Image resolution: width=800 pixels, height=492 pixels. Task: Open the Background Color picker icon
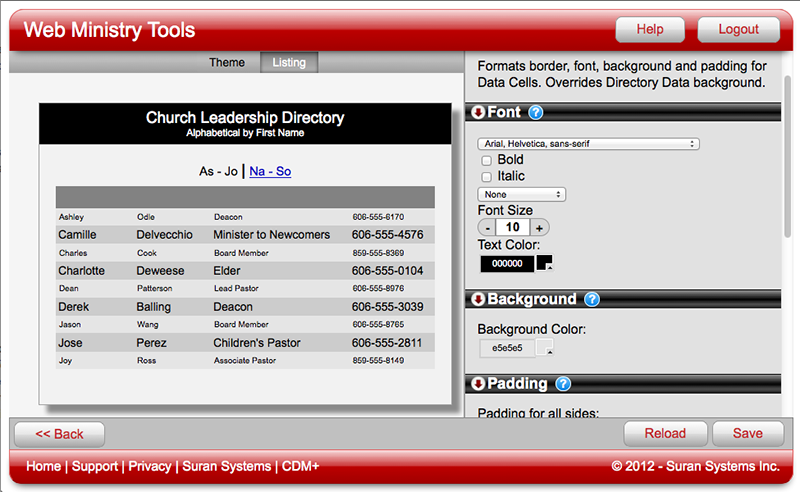pyautogui.click(x=545, y=348)
